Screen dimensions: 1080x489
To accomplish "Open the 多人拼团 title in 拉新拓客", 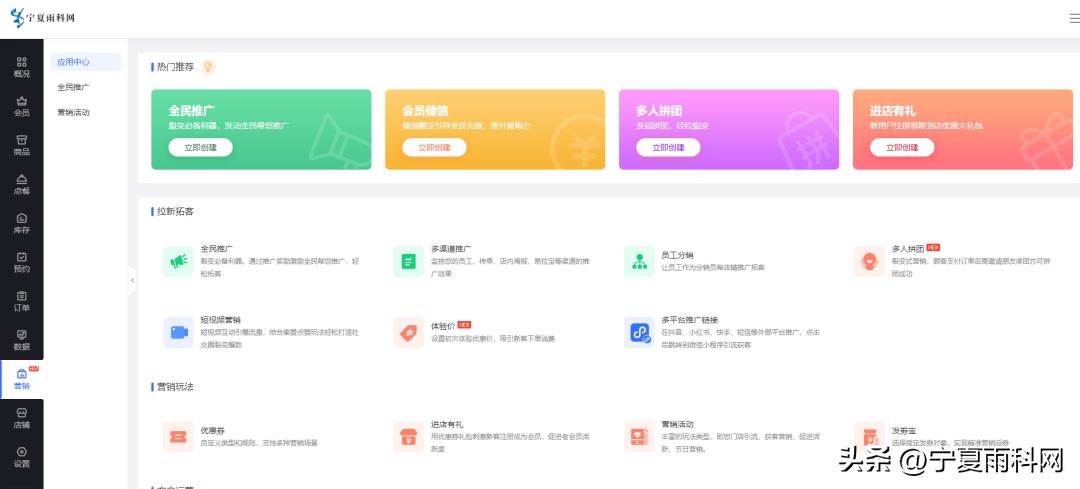I will (x=908, y=248).
